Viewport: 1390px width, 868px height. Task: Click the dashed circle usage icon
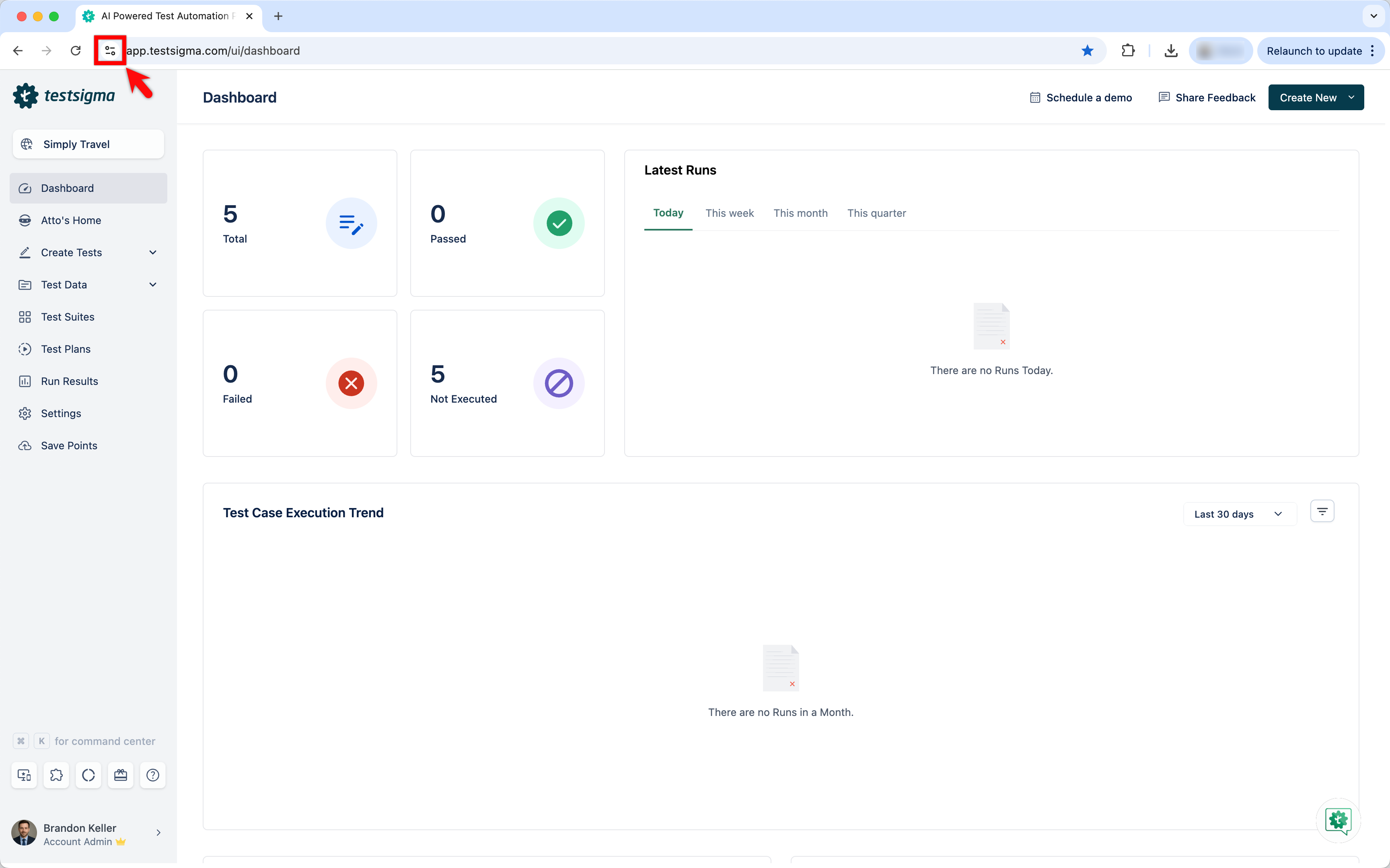(x=88, y=775)
